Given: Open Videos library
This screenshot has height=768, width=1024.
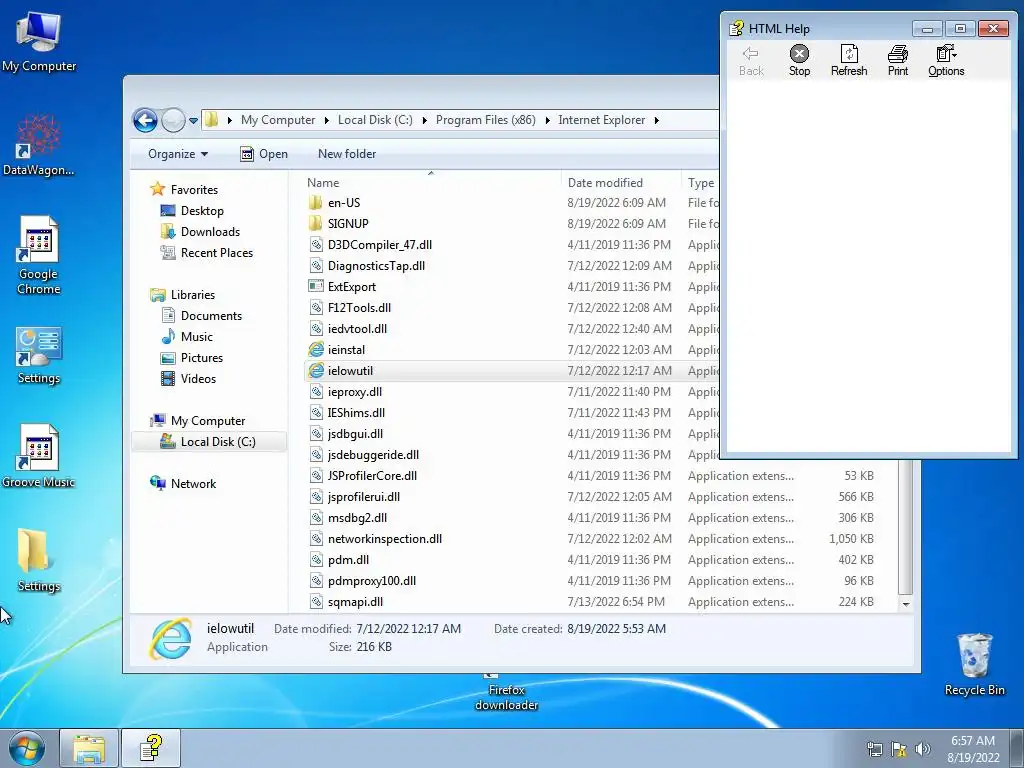Looking at the screenshot, I should click(198, 379).
